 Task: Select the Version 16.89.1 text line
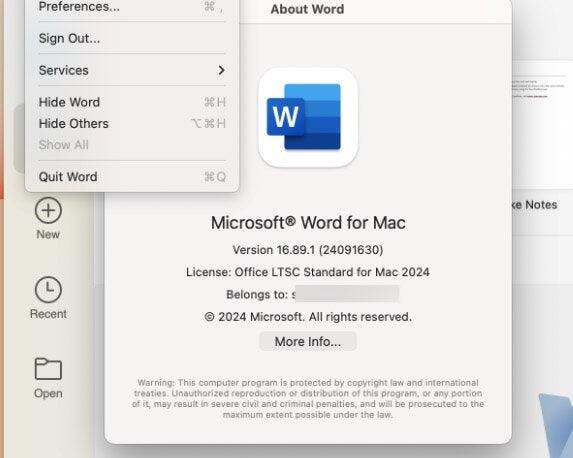coord(308,250)
